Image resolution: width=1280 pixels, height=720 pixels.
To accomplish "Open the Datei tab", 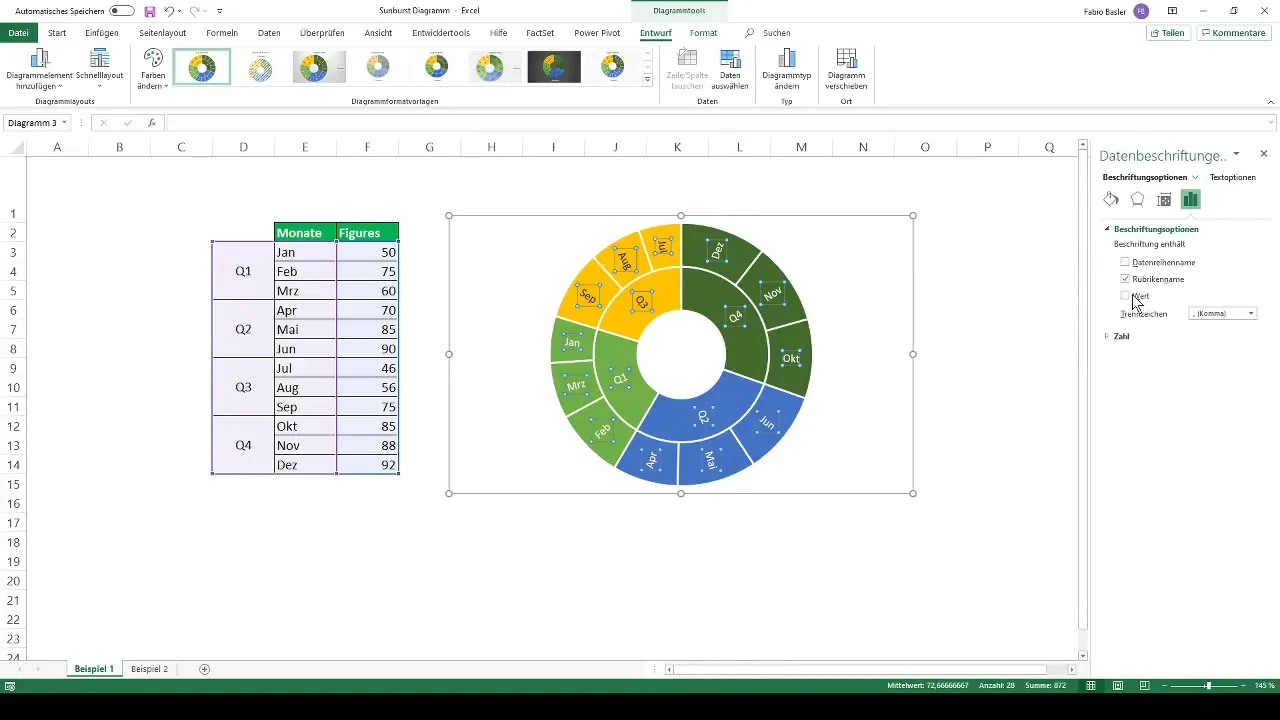I will (19, 33).
